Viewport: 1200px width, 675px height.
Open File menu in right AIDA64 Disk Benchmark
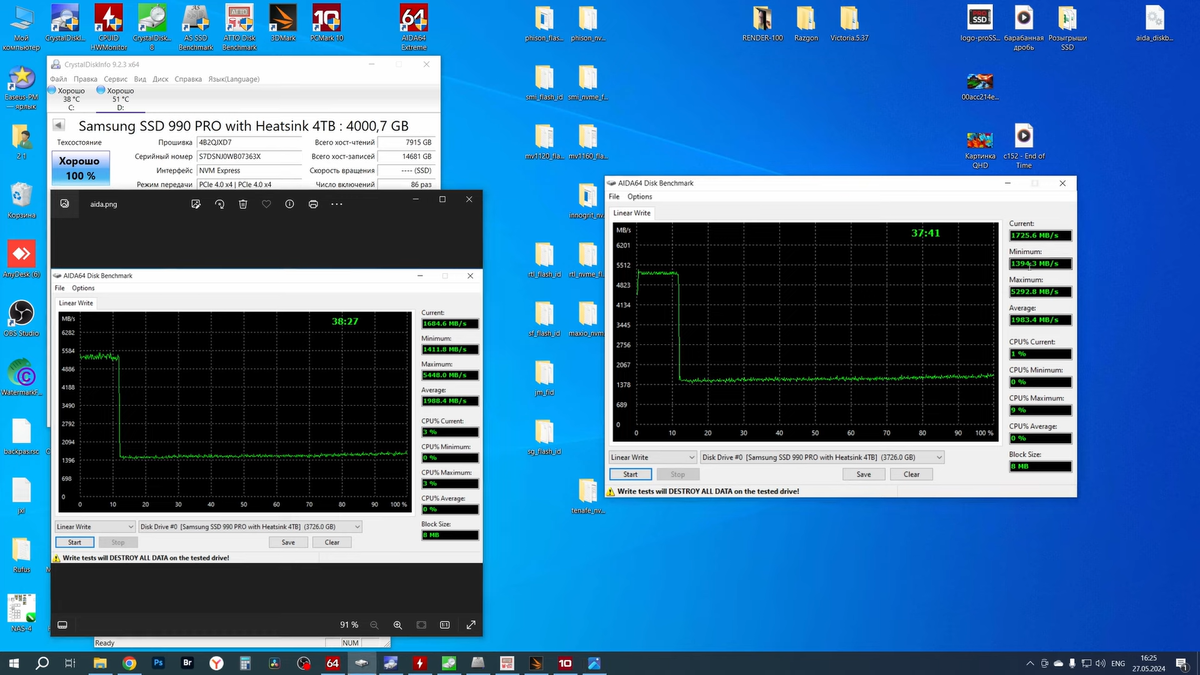614,197
